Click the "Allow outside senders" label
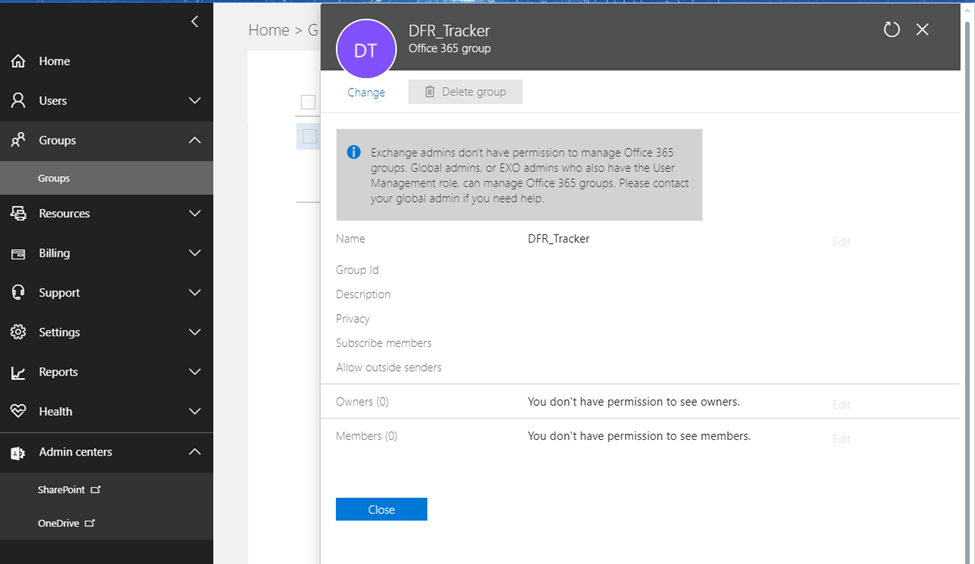 tap(389, 368)
